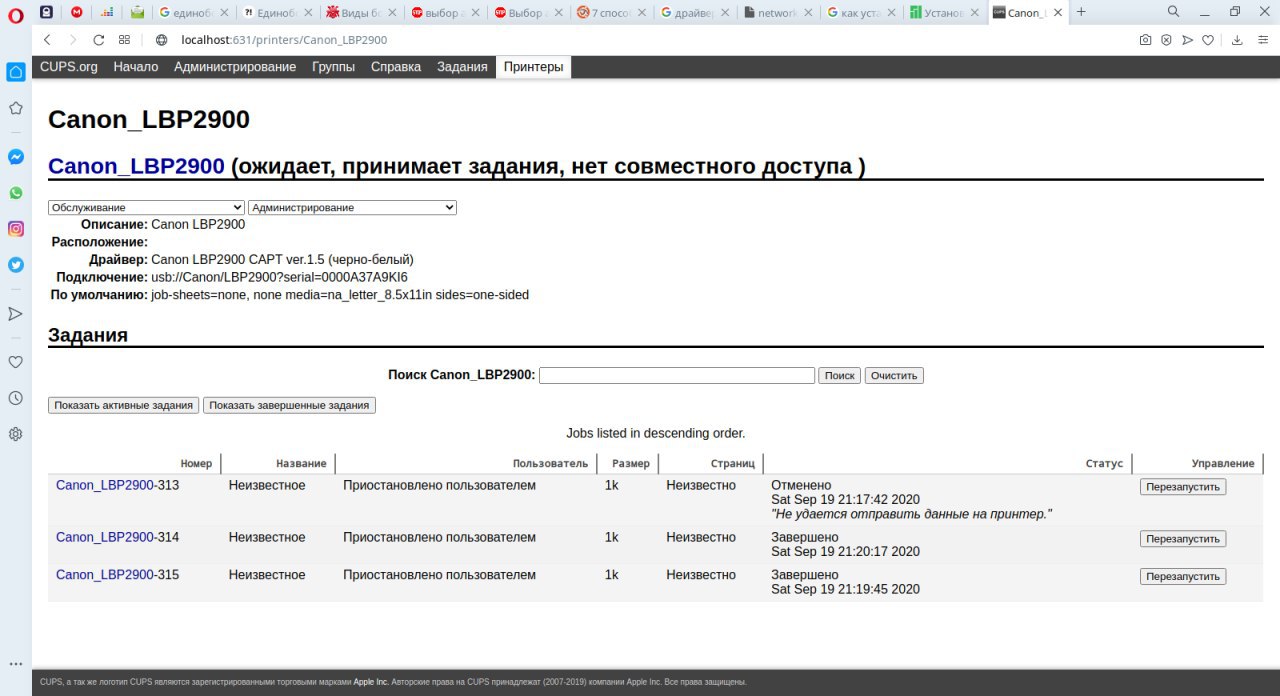Open the Canon_LBP2900-315 job link
This screenshot has width=1280, height=696.
105,575
